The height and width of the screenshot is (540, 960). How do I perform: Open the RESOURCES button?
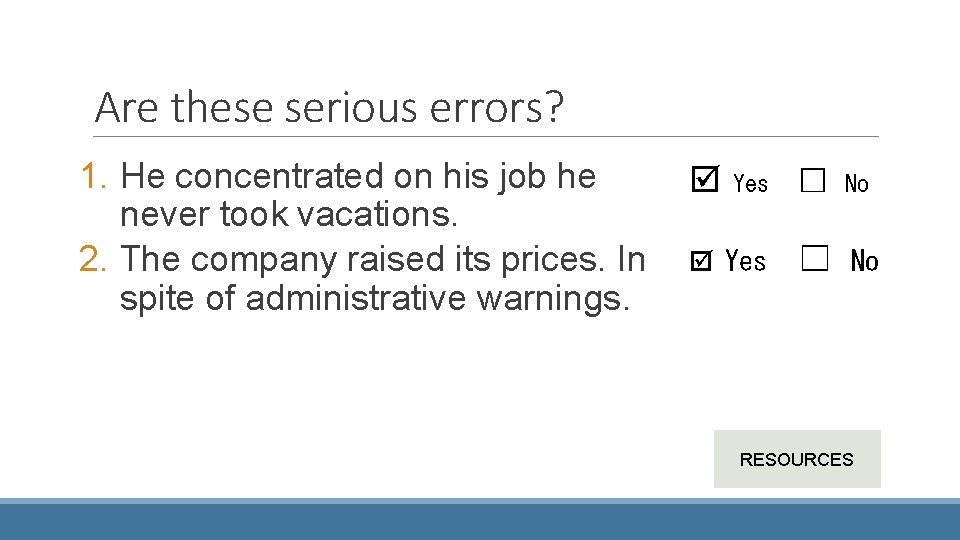797,459
